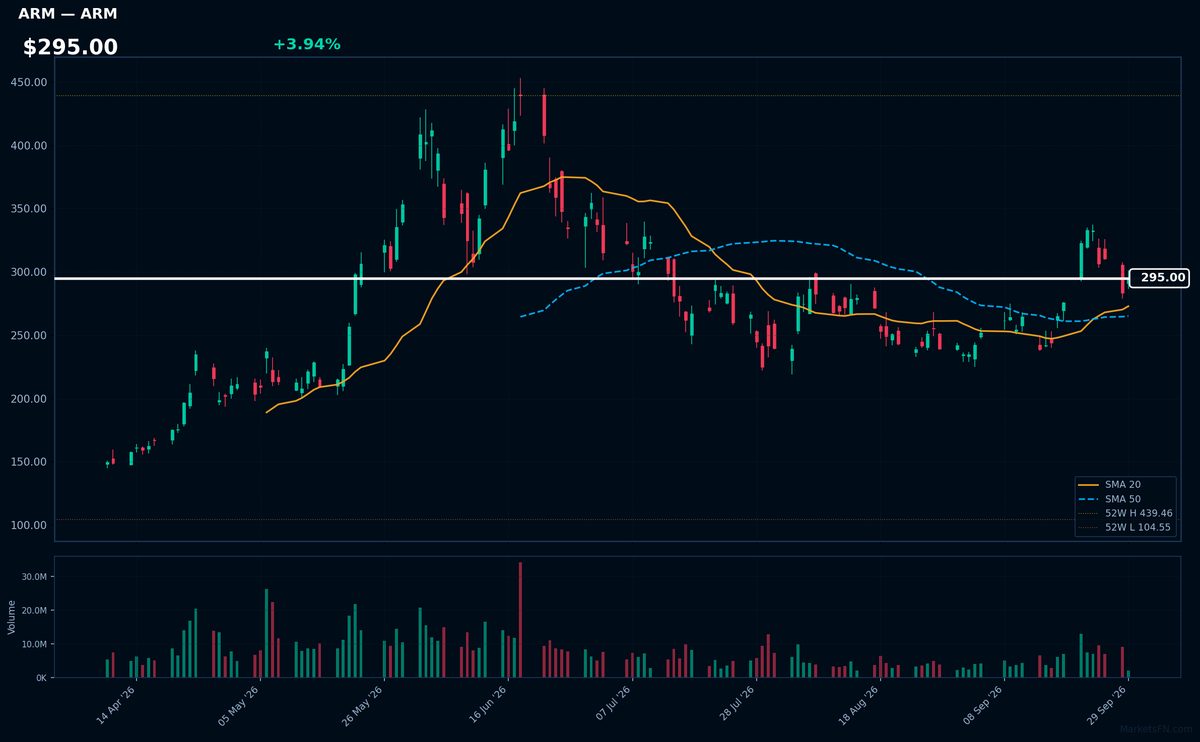Click the 300.00 y-axis price label

[x=29, y=272]
